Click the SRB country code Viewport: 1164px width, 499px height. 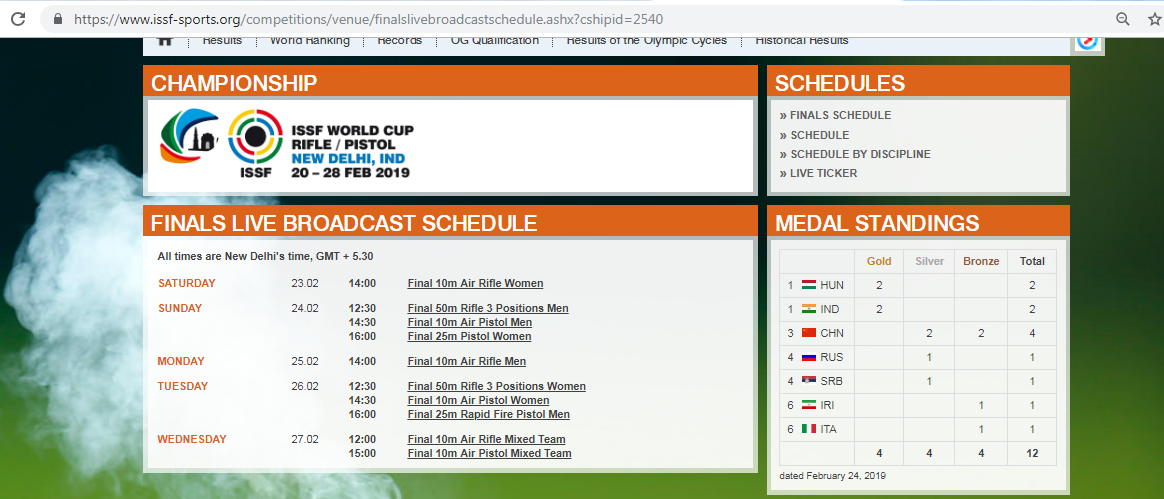831,381
